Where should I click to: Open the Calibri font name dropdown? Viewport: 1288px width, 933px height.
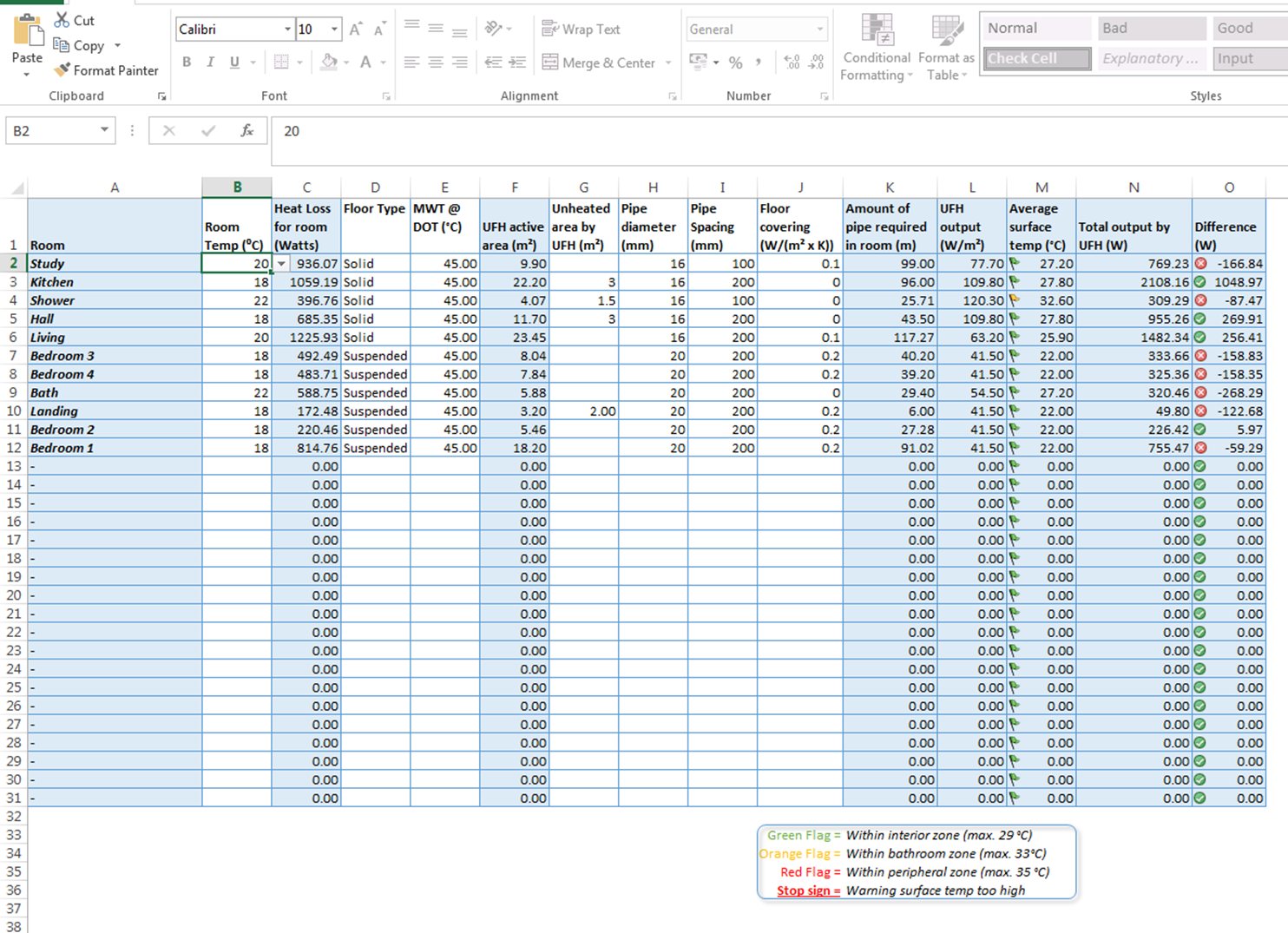click(x=287, y=30)
